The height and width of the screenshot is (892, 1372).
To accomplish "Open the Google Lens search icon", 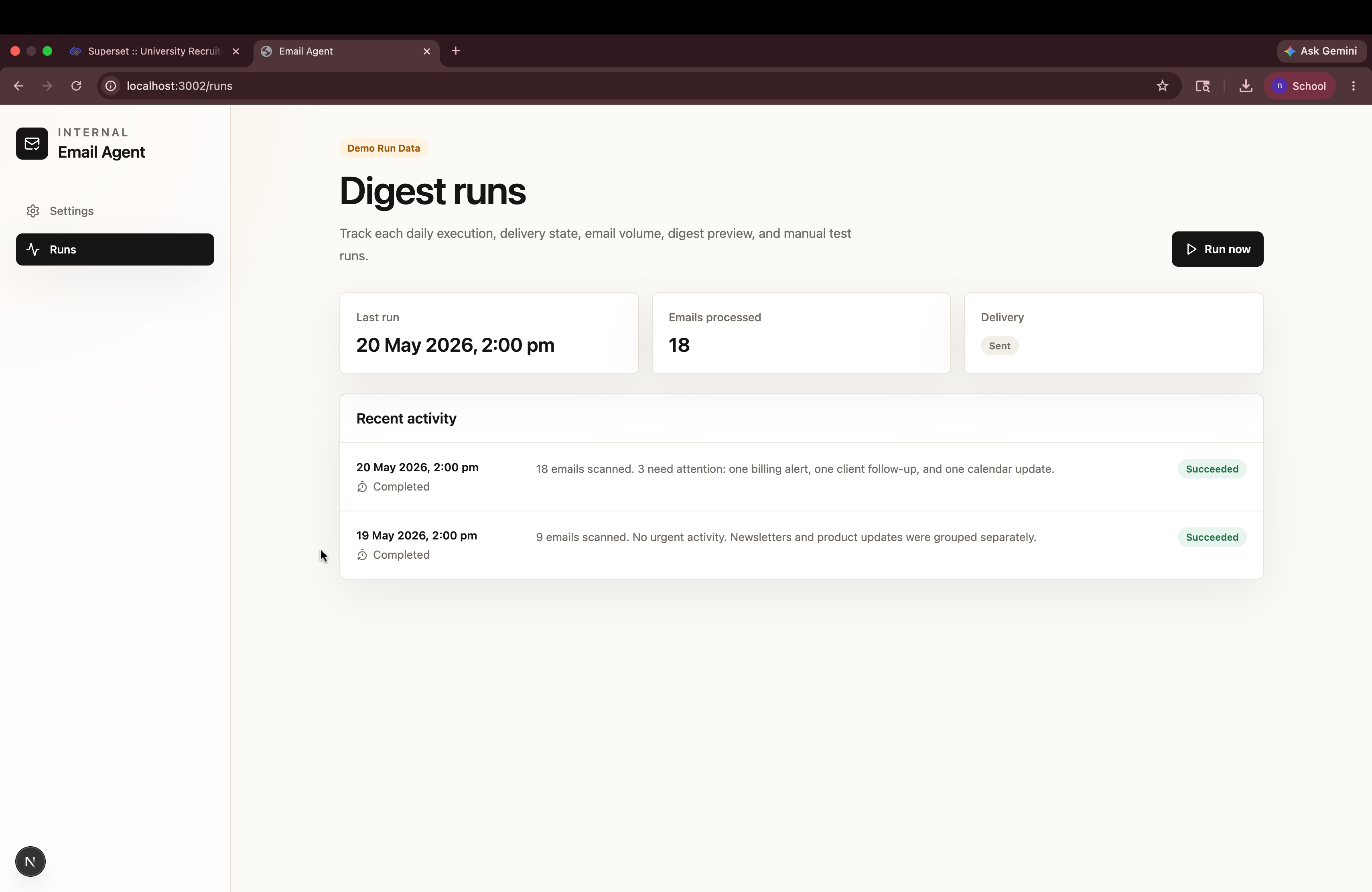I will pyautogui.click(x=1203, y=86).
